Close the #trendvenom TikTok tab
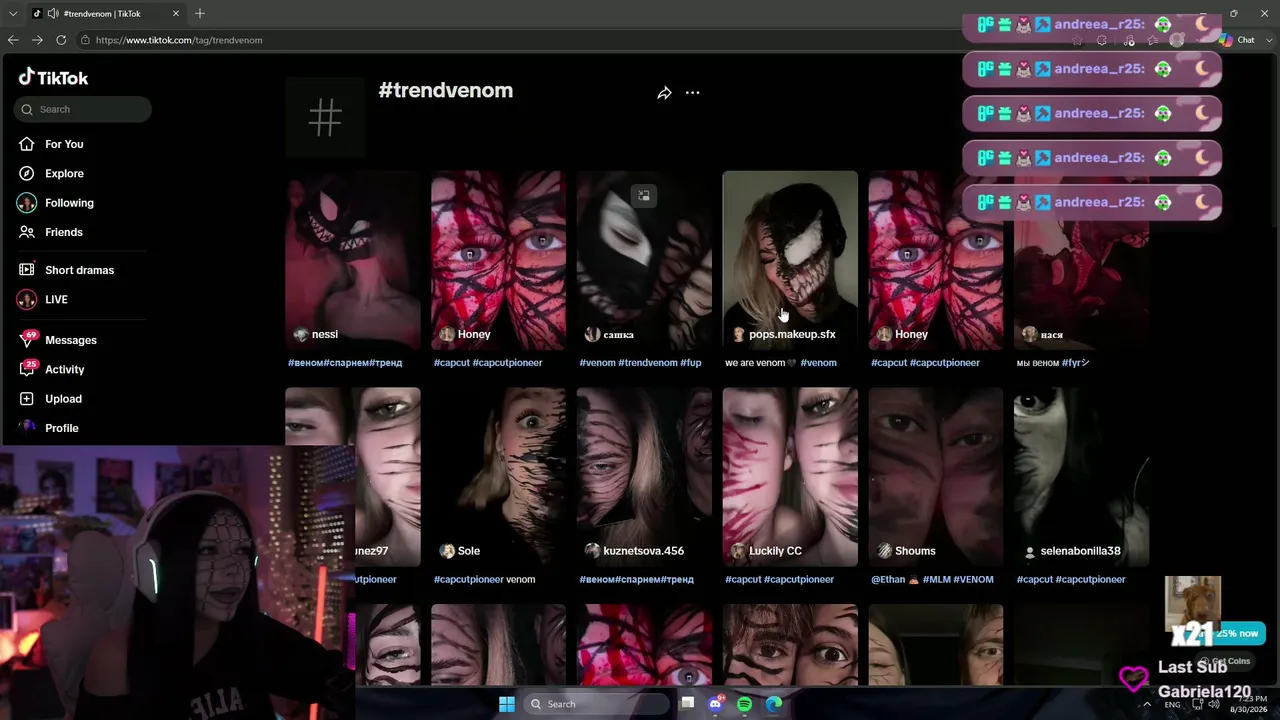 click(x=176, y=13)
